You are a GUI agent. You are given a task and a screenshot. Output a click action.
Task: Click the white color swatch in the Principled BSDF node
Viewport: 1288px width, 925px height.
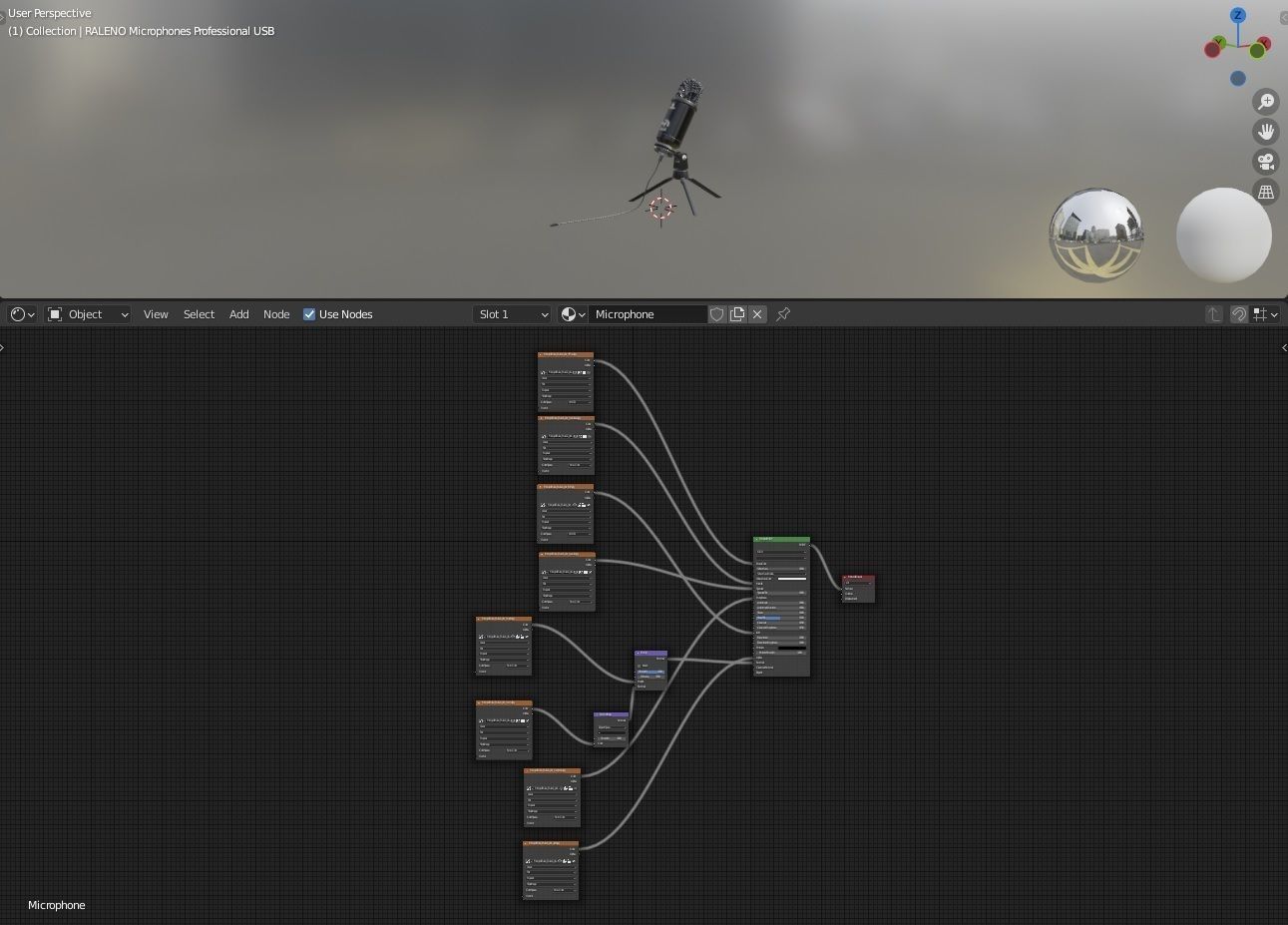[791, 579]
